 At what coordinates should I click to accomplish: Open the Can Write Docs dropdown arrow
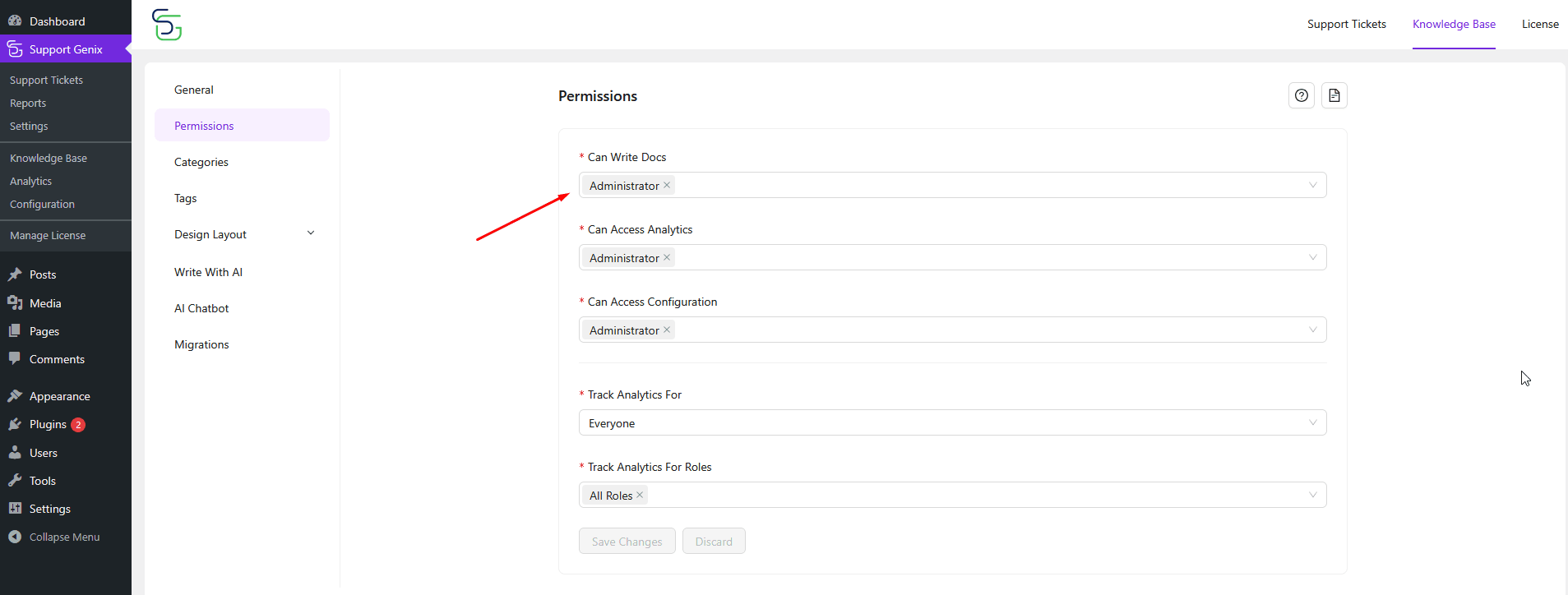pyautogui.click(x=1312, y=185)
